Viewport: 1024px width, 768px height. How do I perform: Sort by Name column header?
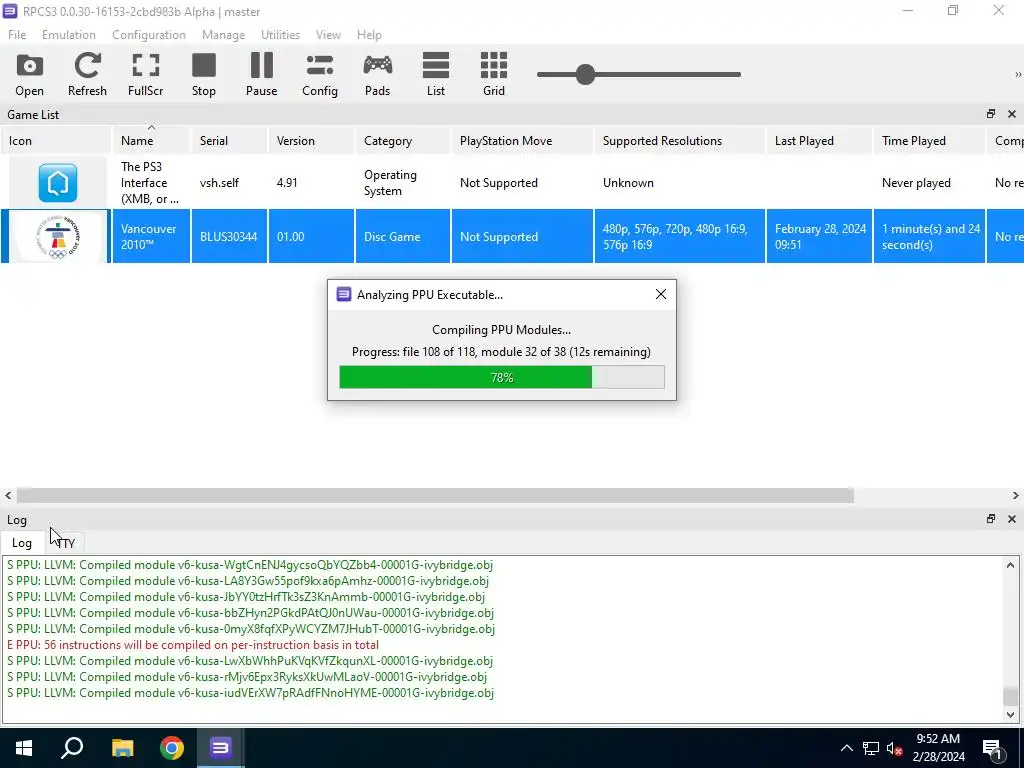pyautogui.click(x=151, y=140)
